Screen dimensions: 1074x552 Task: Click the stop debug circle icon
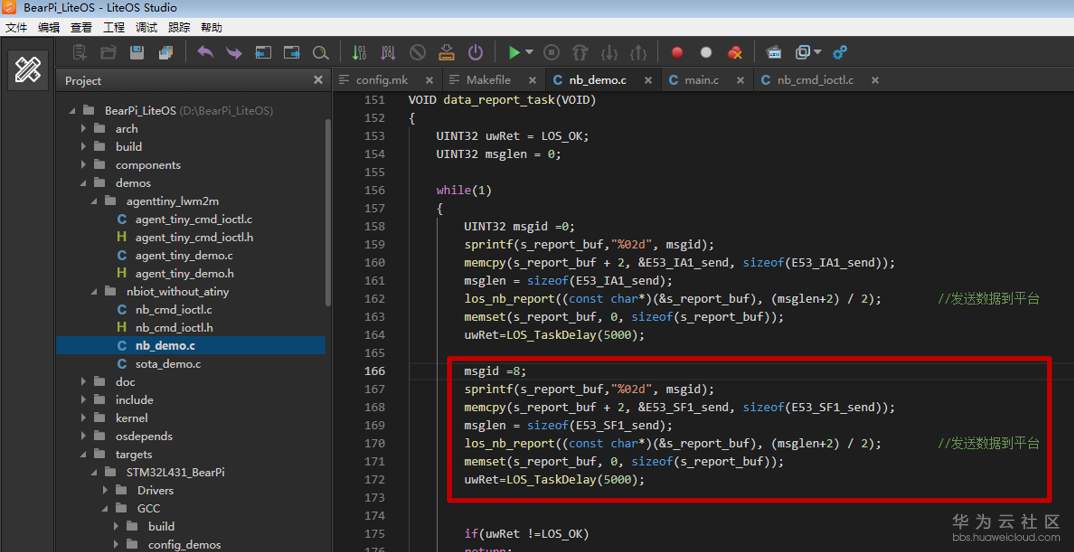(552, 53)
